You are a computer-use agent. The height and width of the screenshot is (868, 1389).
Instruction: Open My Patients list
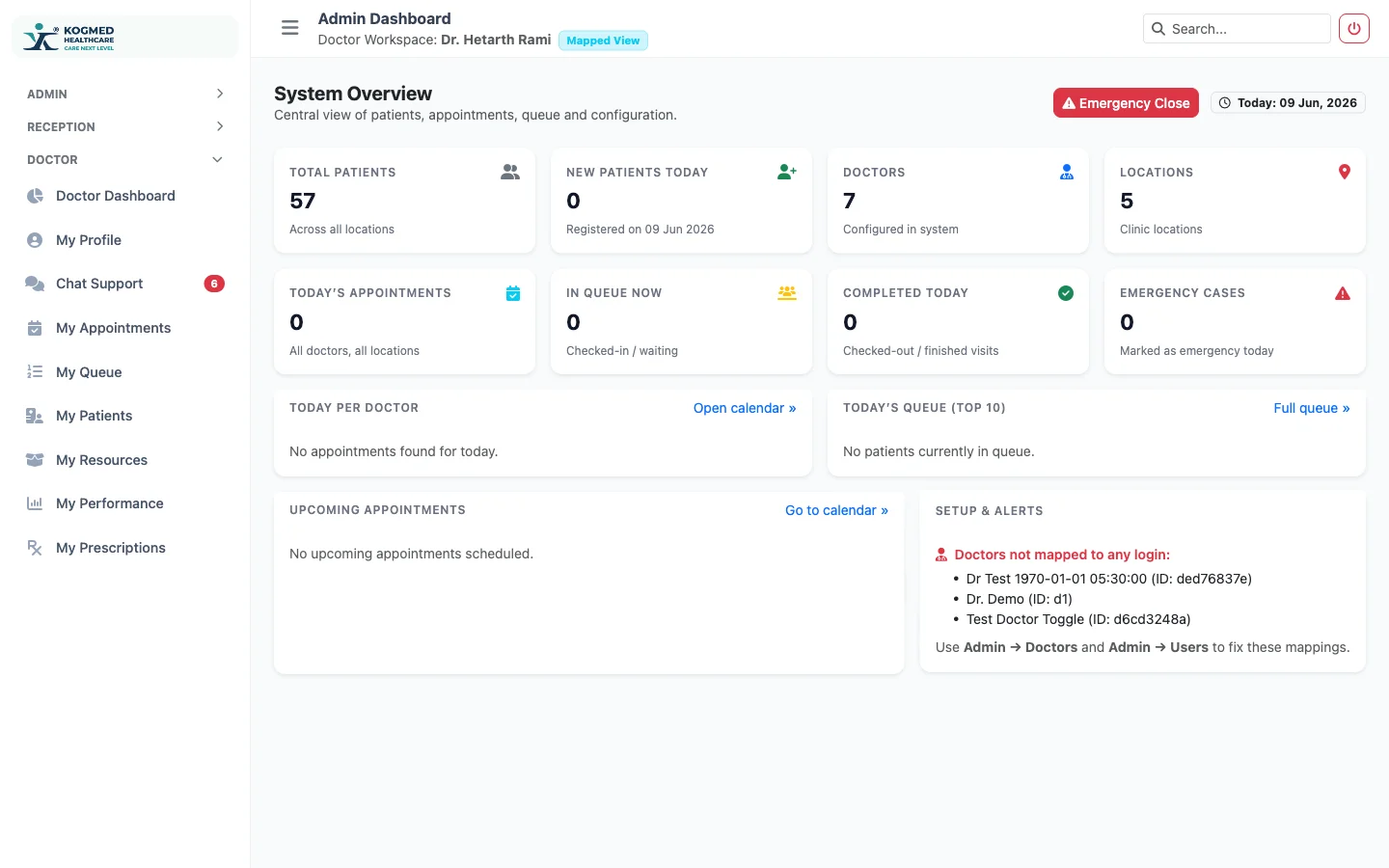125,416
